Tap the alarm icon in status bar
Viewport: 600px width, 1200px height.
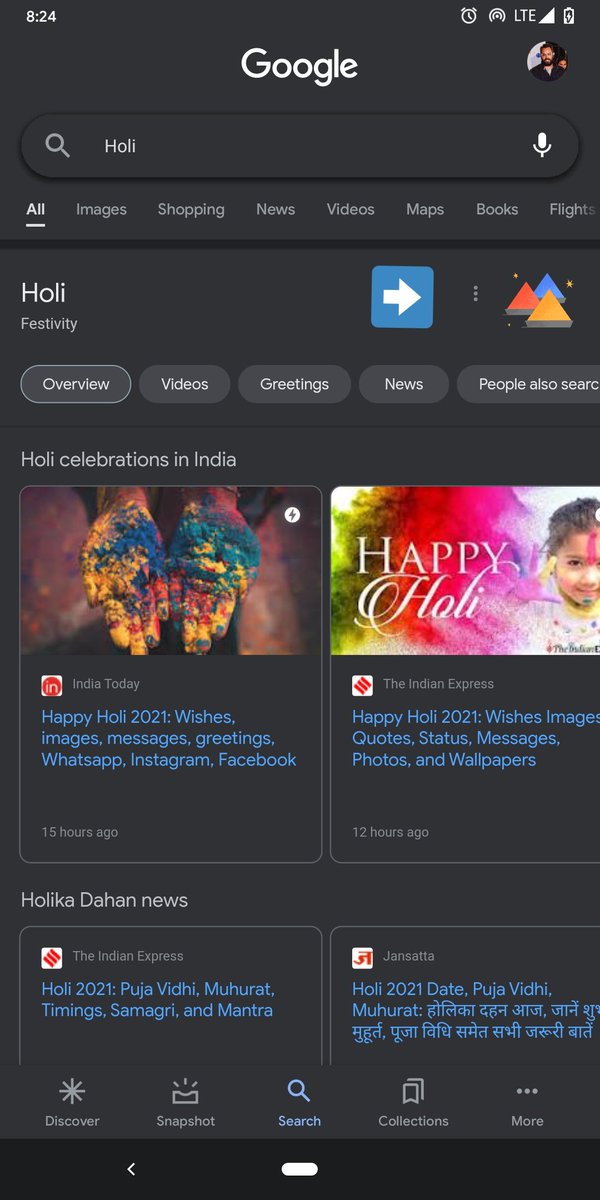point(468,16)
